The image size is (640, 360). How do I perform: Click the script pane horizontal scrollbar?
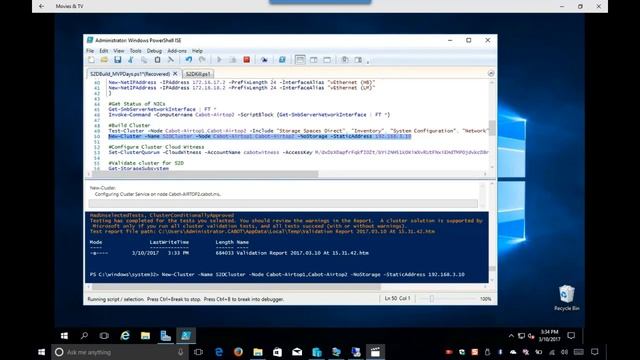coord(205,174)
